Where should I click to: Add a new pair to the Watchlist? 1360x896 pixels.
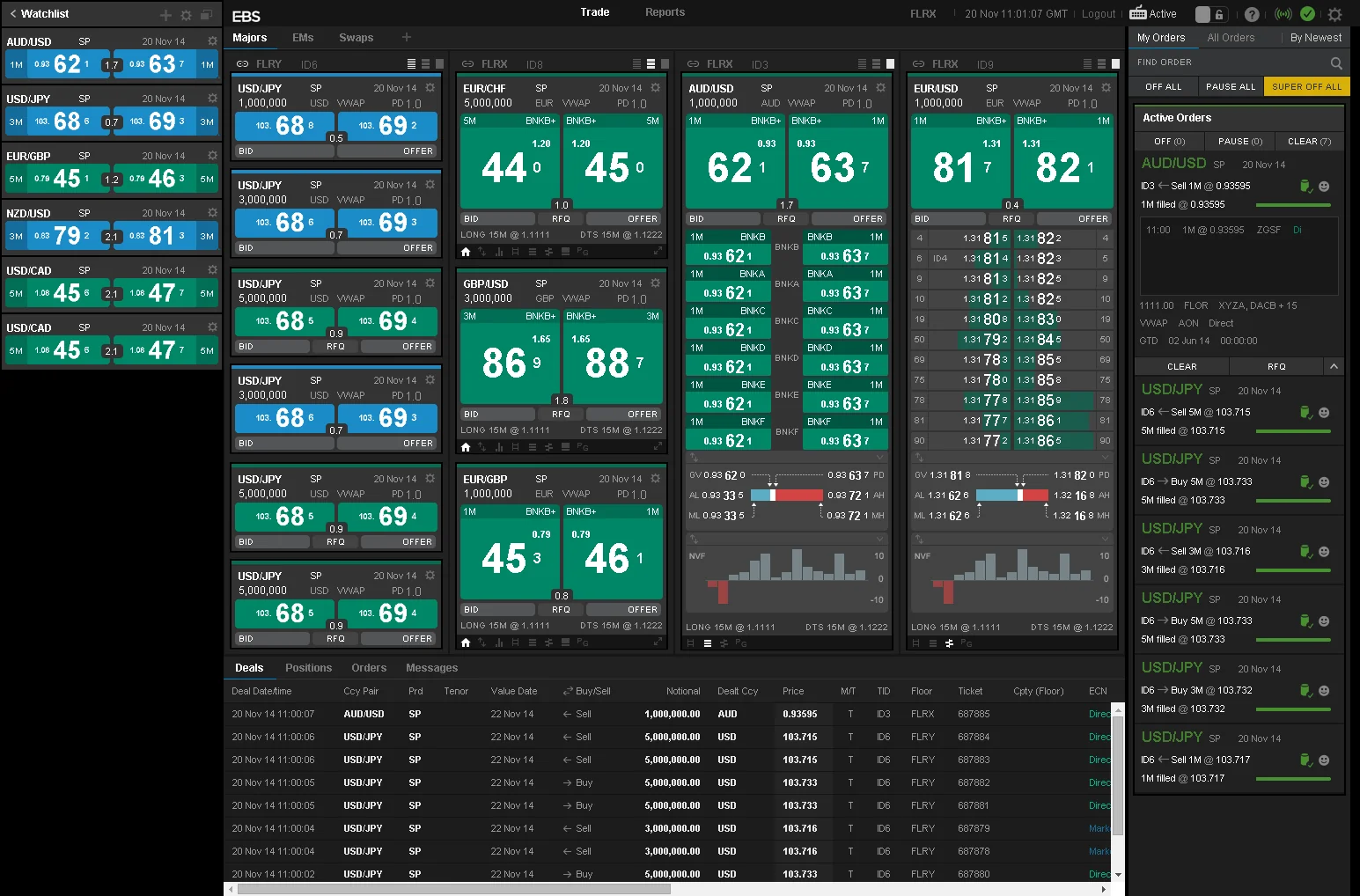click(165, 15)
